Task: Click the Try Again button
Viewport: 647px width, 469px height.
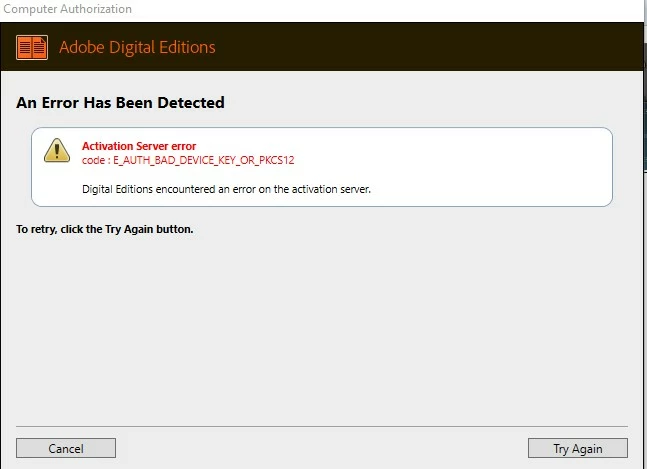Action: pyautogui.click(x=578, y=448)
